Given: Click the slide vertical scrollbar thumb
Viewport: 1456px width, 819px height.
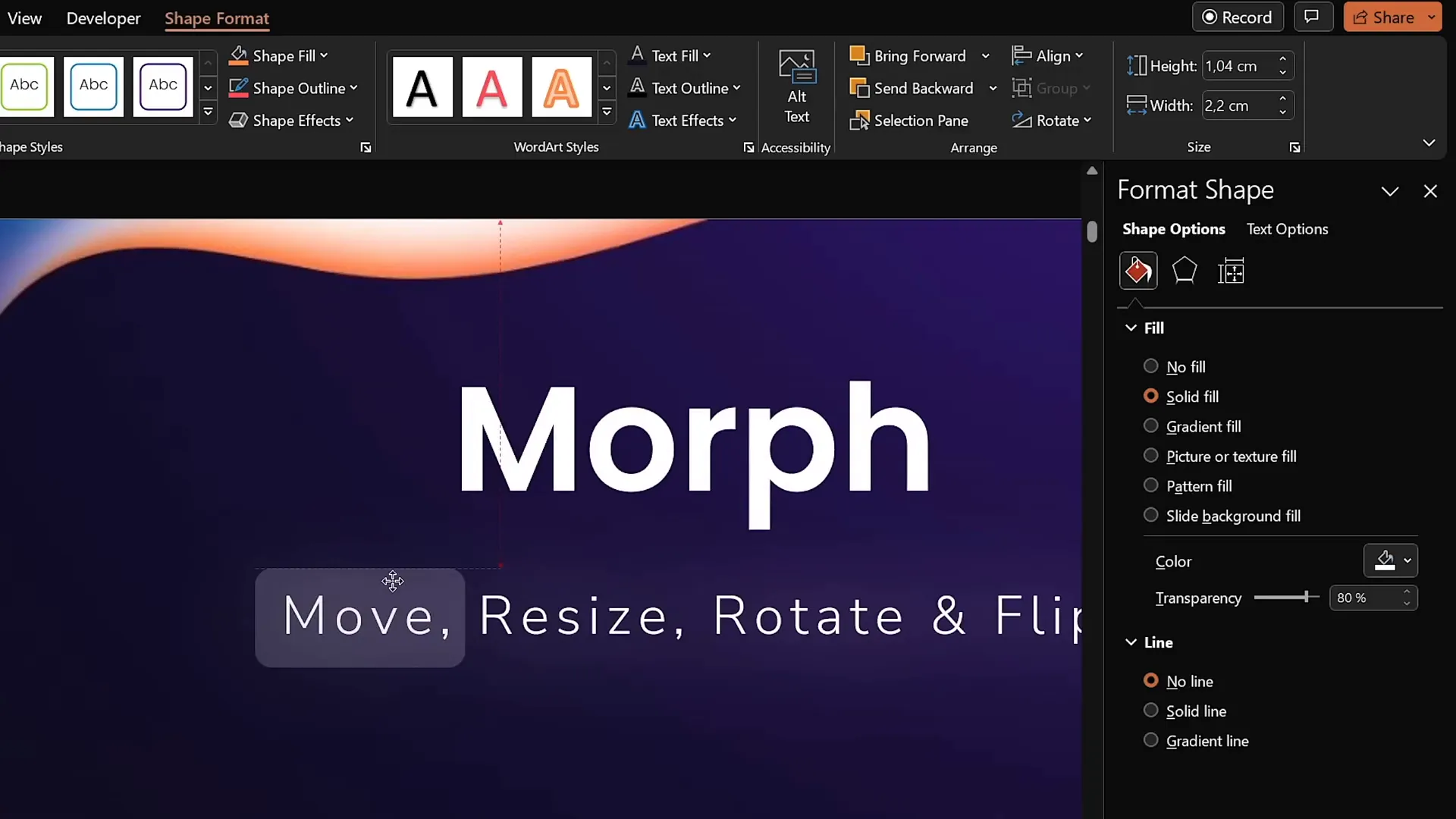Looking at the screenshot, I should (x=1092, y=231).
